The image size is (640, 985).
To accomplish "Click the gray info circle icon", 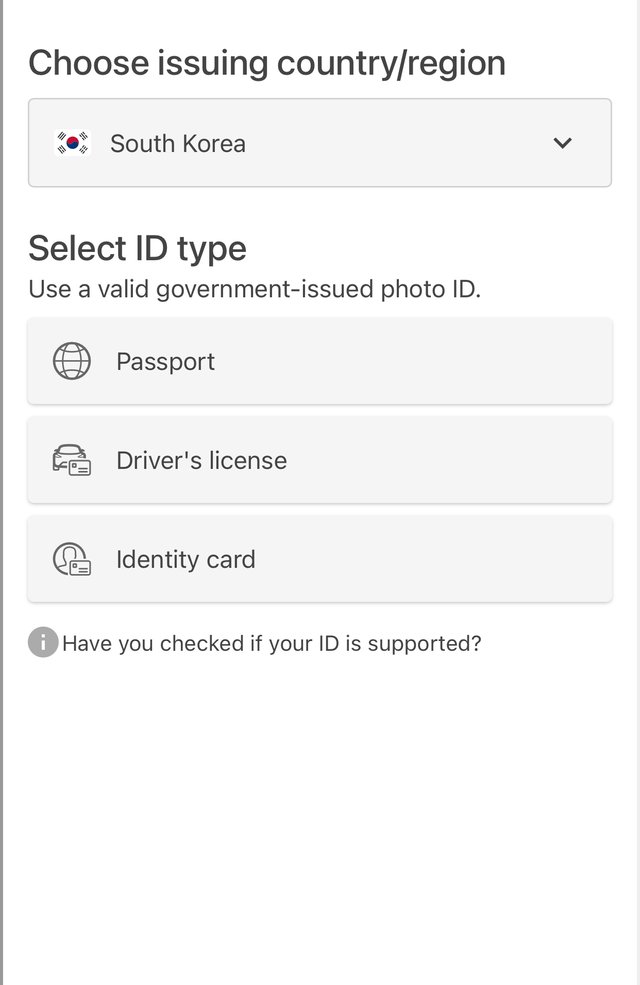I will (x=43, y=642).
